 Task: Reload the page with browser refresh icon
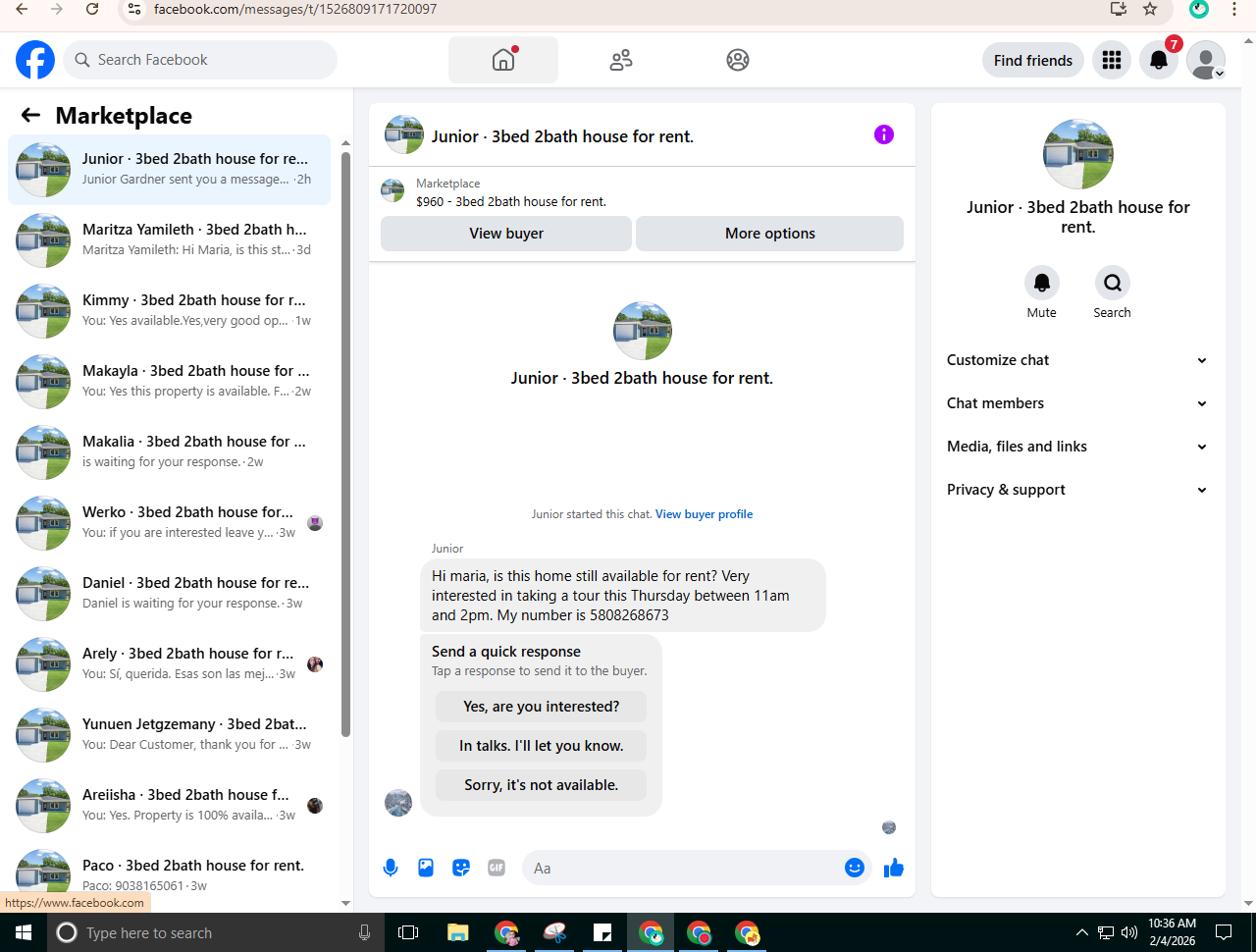point(91,9)
